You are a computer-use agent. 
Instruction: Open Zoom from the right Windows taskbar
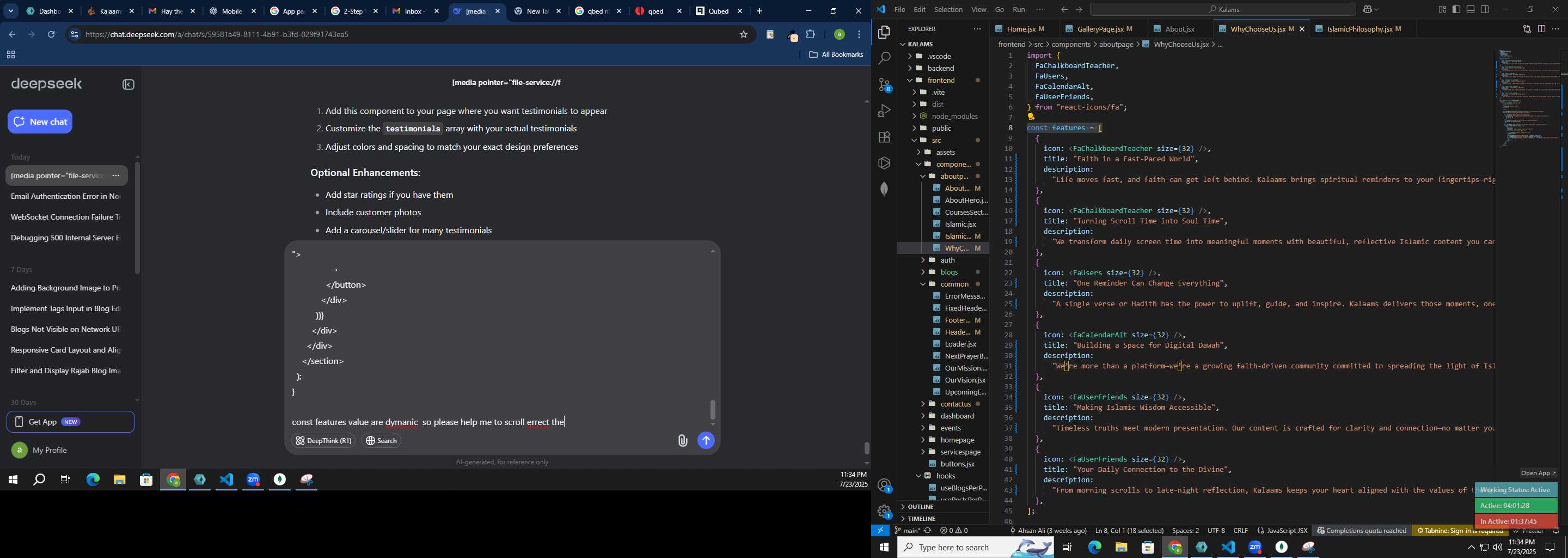click(1255, 548)
